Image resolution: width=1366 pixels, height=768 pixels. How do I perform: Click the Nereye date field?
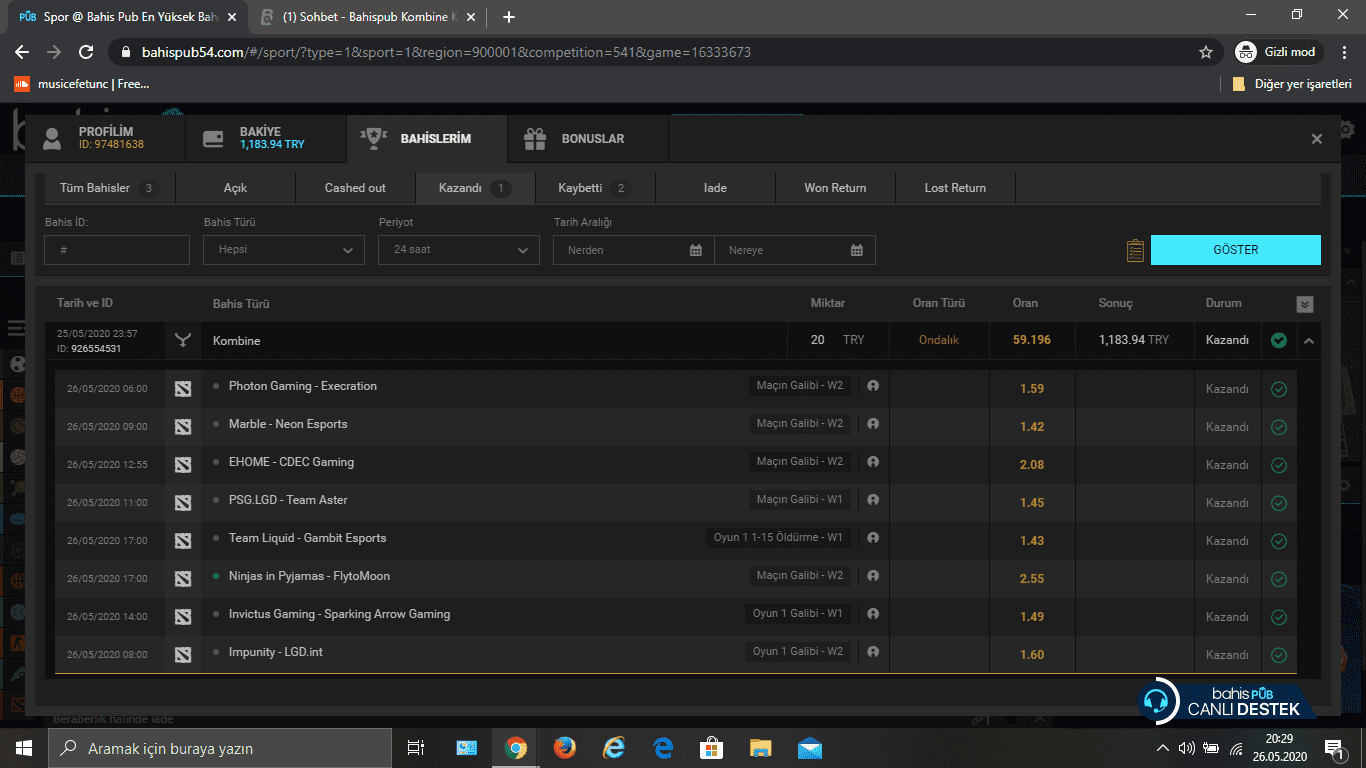(x=795, y=250)
